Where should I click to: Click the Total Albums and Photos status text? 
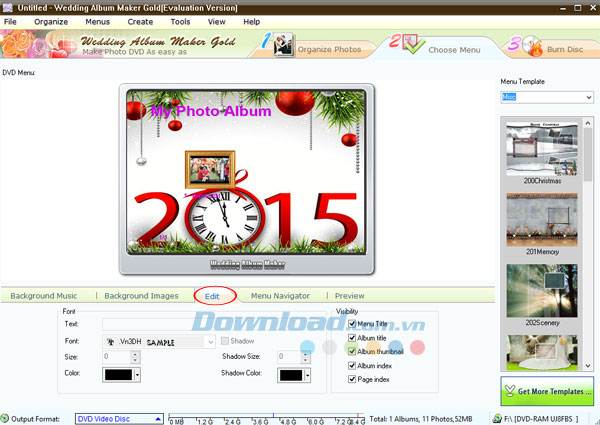point(421,419)
